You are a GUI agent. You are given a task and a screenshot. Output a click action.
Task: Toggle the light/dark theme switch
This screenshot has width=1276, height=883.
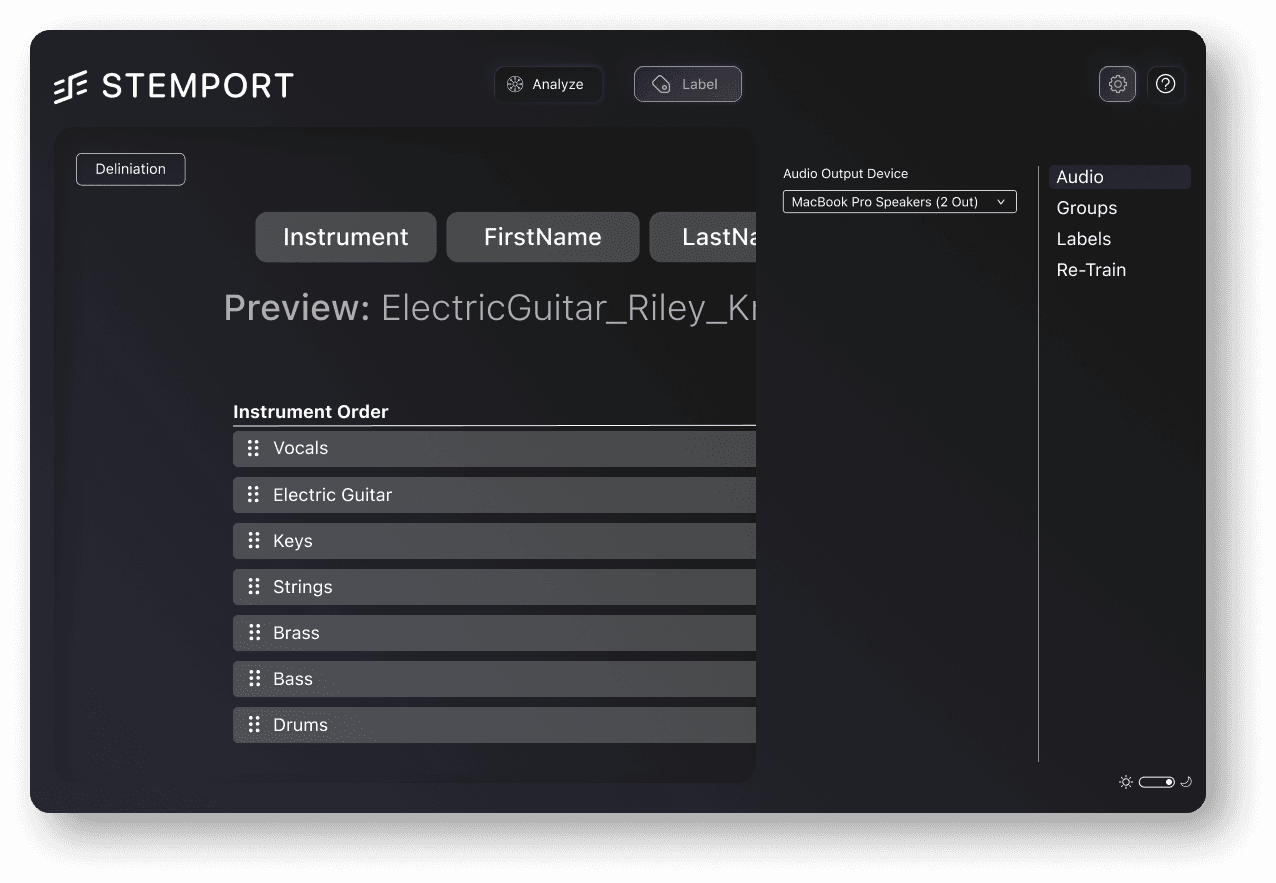click(x=1156, y=782)
